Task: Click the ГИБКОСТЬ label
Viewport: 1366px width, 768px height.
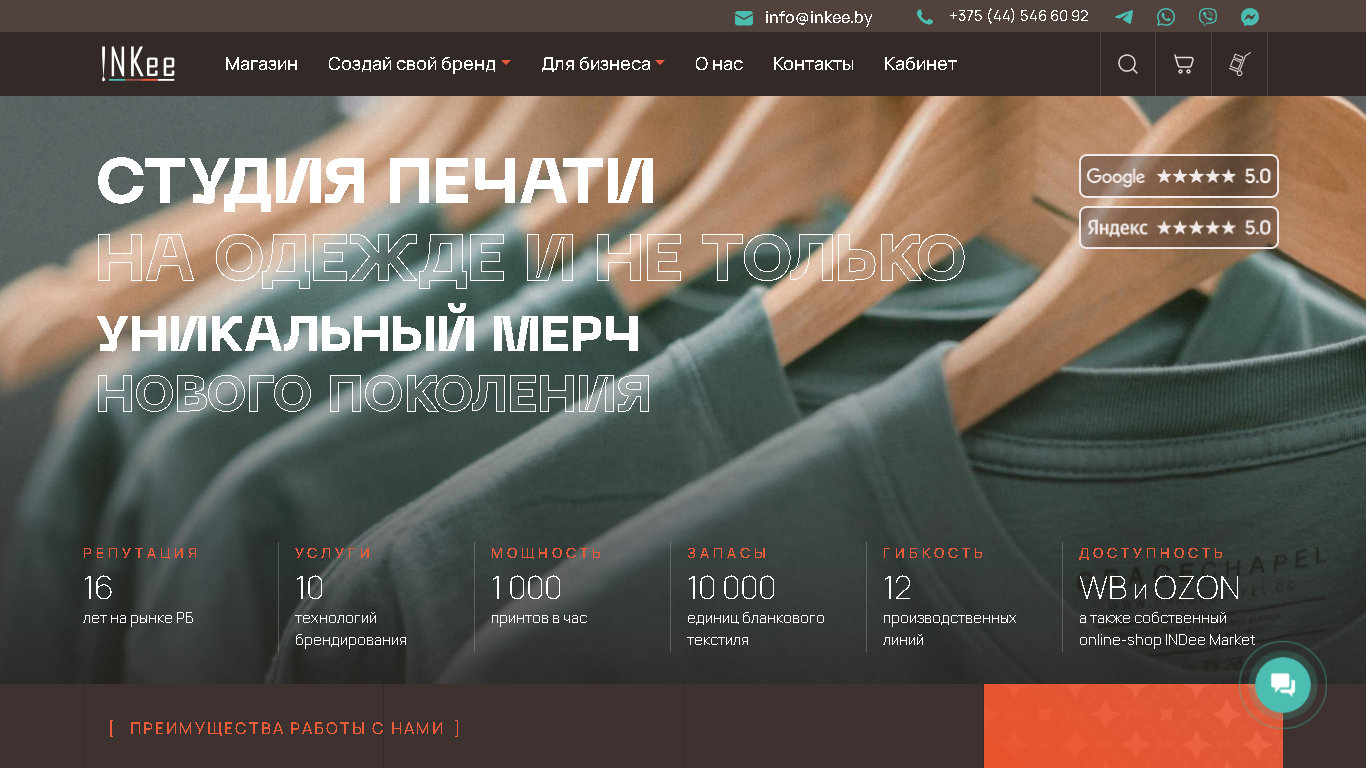Action: 934,553
